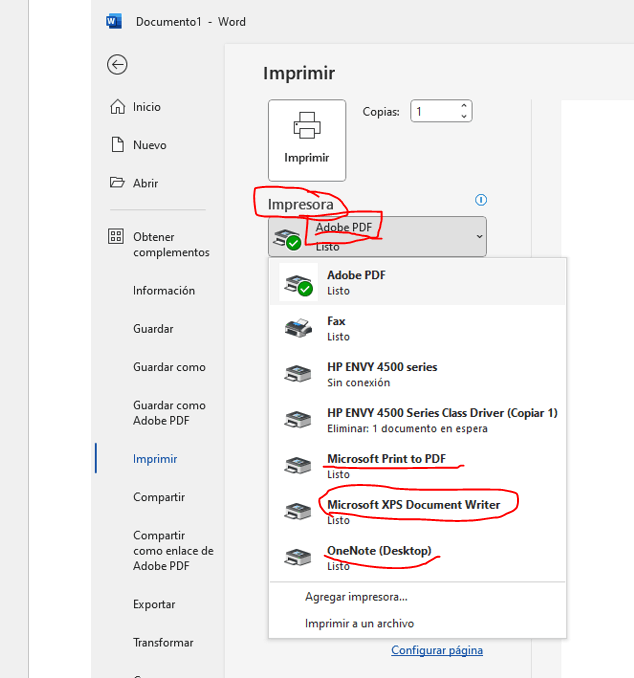Image resolution: width=634 pixels, height=678 pixels.
Task: Select Microsoft Print to PDF
Action: [x=417, y=466]
